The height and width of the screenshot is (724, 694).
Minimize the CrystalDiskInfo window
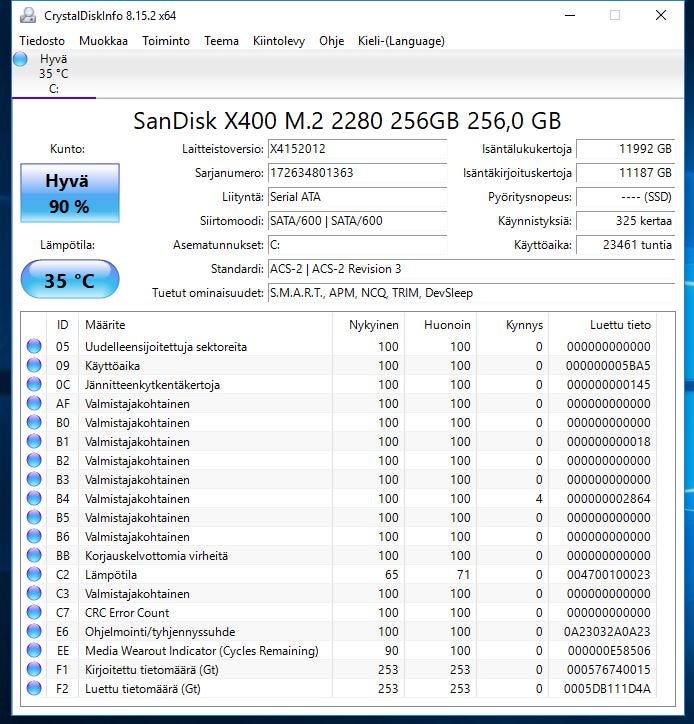[570, 15]
